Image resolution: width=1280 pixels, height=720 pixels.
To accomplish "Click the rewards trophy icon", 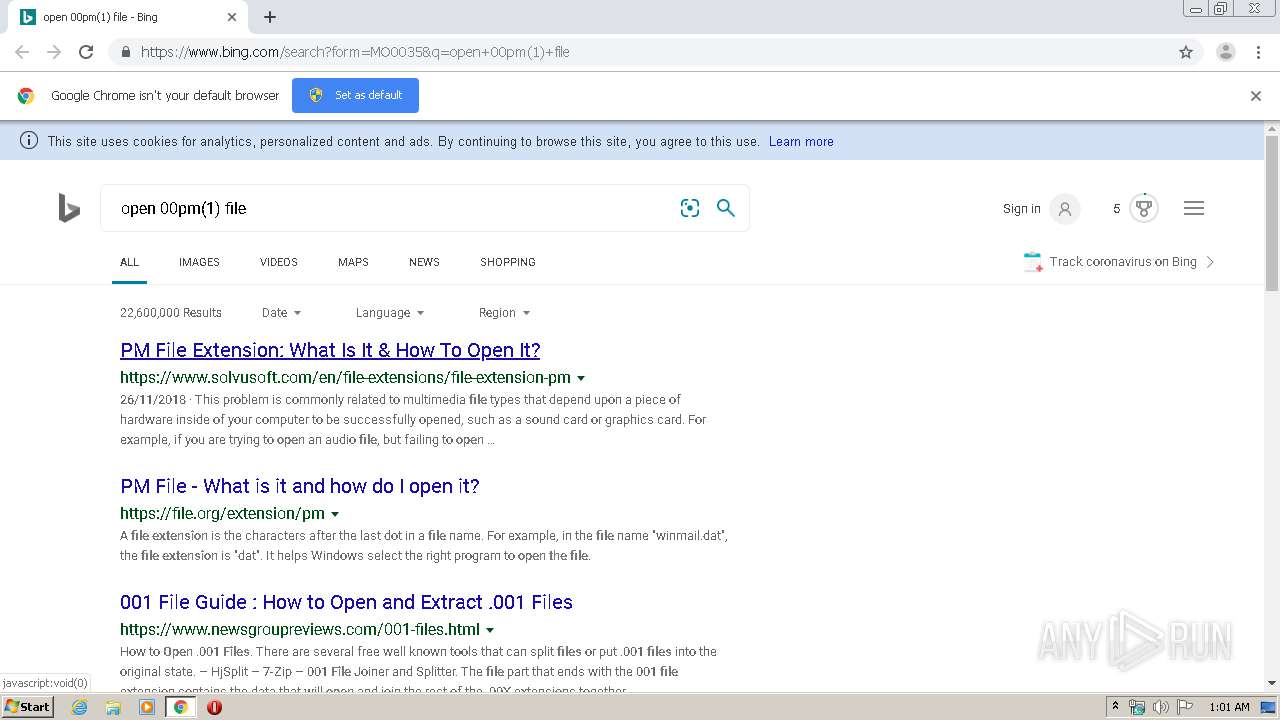I will (x=1144, y=208).
